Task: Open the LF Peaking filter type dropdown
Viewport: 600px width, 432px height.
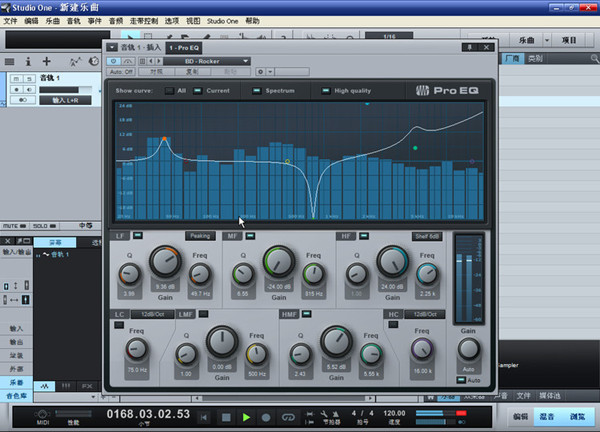Action: pyautogui.click(x=200, y=236)
